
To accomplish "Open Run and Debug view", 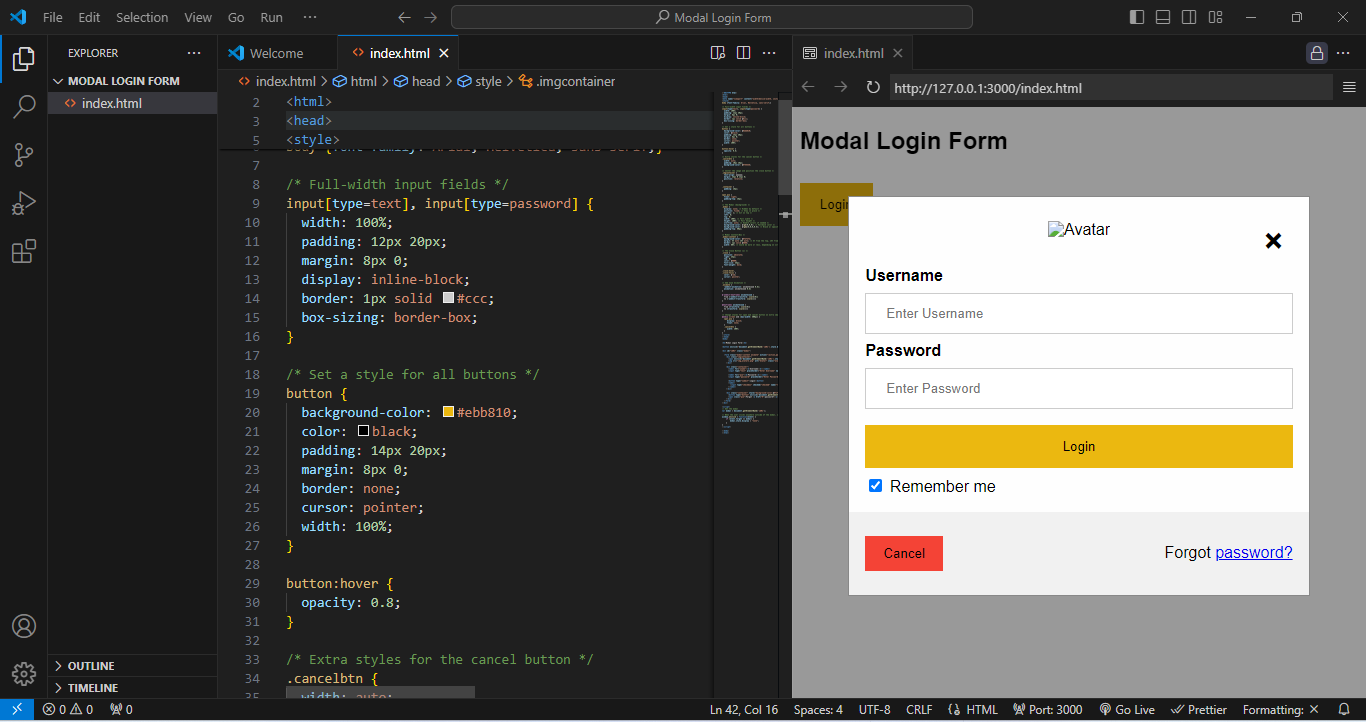I will click(24, 203).
